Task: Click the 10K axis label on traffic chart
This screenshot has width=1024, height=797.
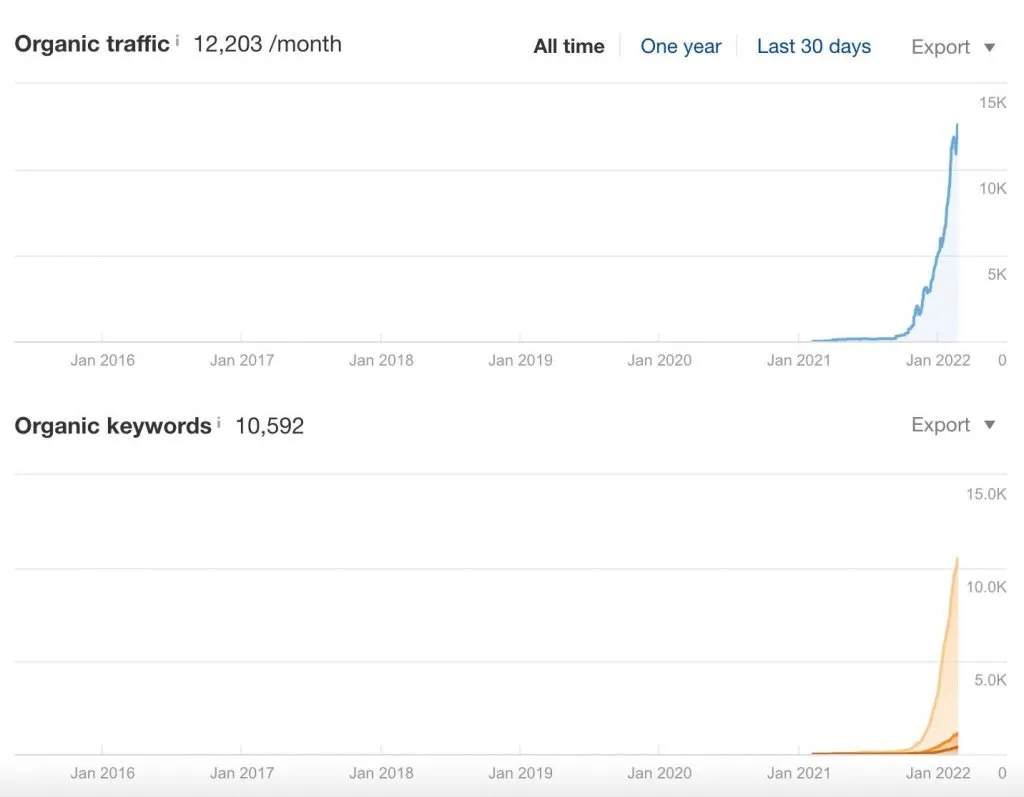Action: pyautogui.click(x=993, y=189)
